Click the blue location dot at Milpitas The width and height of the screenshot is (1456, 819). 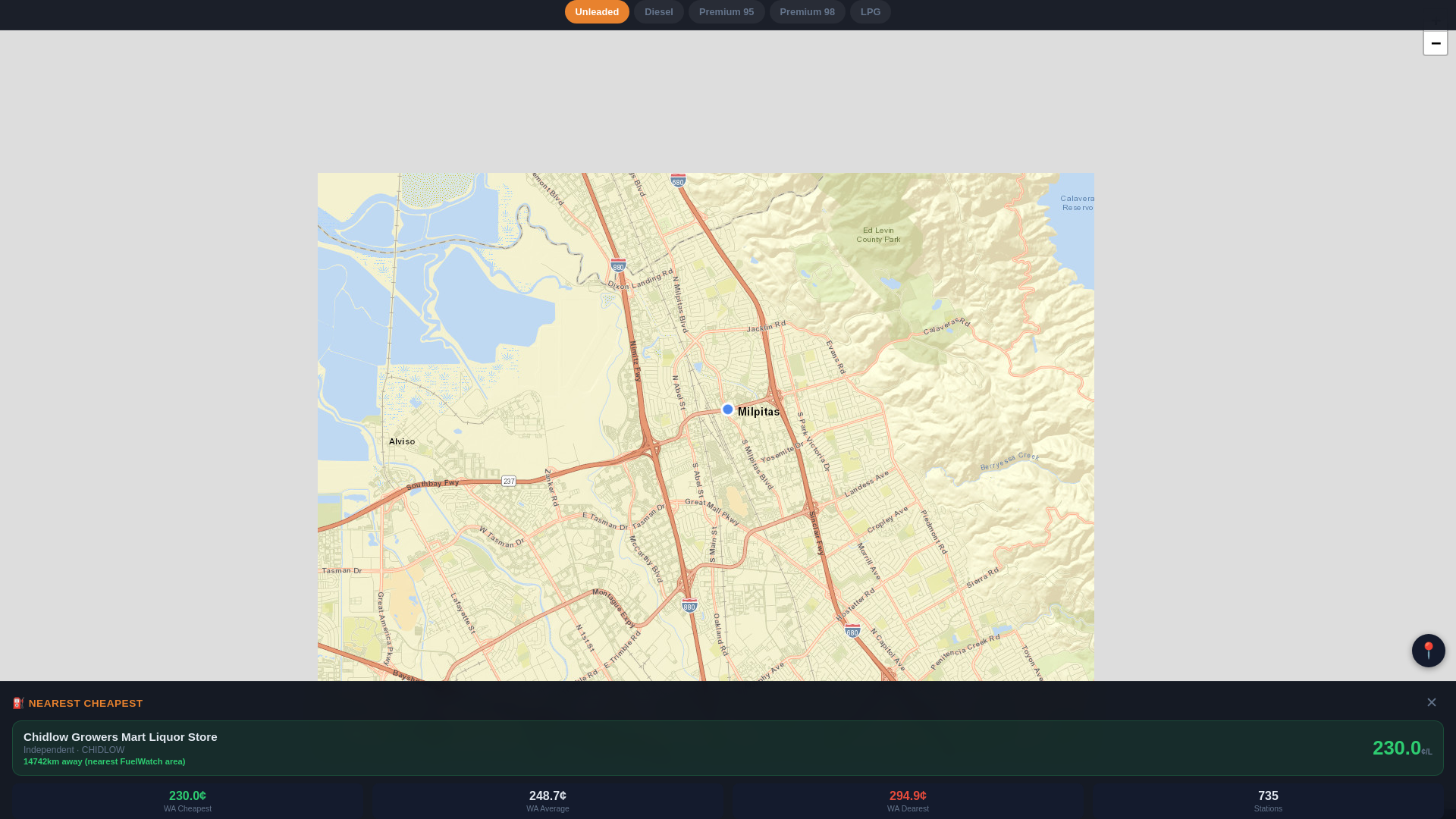(x=728, y=409)
